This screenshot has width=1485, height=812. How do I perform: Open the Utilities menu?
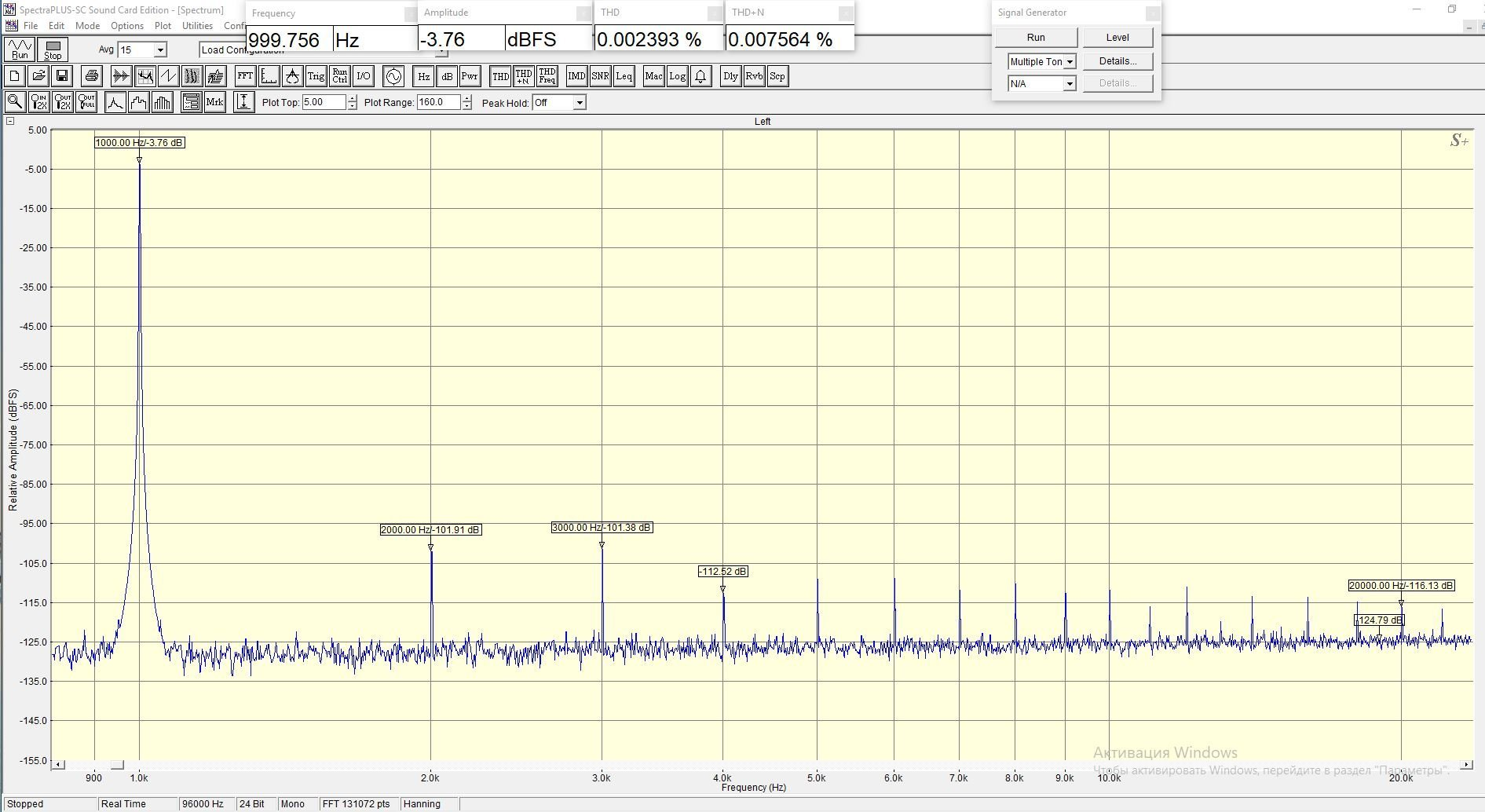pos(197,26)
